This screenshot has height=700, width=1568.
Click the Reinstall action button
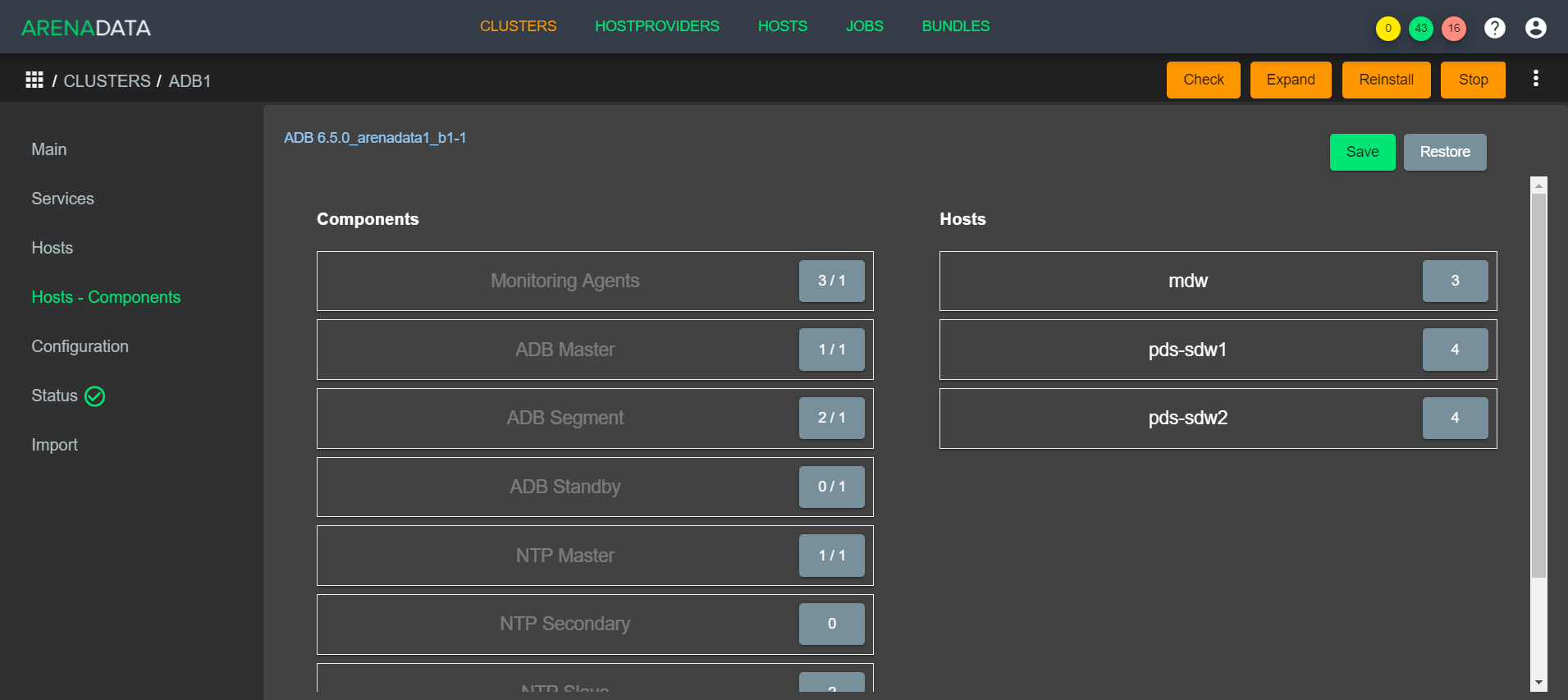pyautogui.click(x=1386, y=80)
